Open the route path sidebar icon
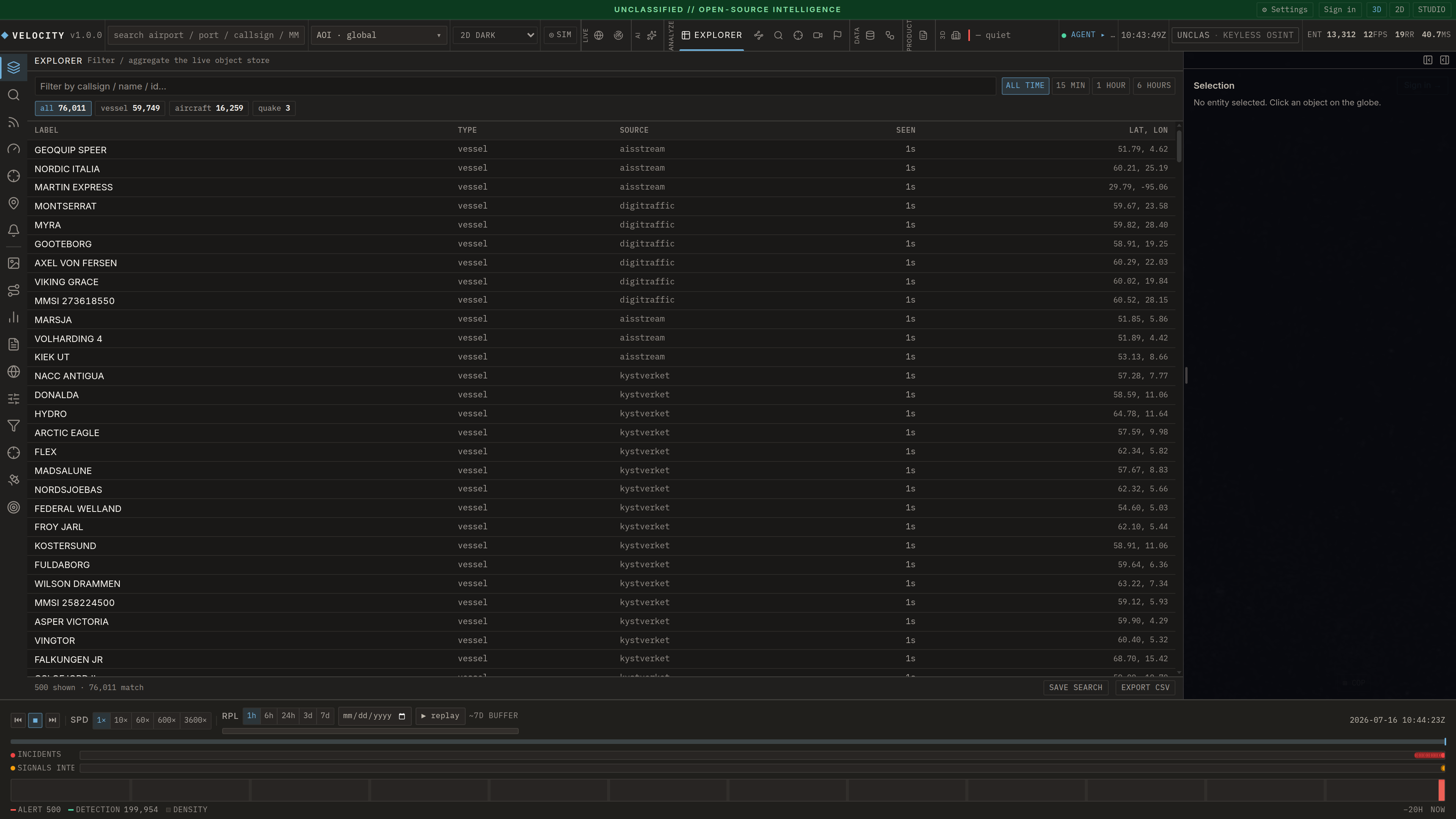 pyautogui.click(x=14, y=290)
